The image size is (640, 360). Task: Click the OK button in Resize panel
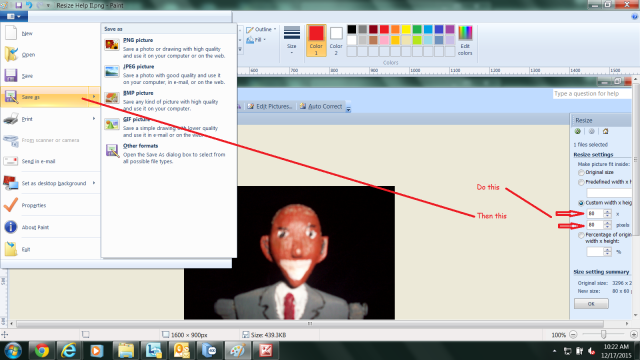[591, 304]
